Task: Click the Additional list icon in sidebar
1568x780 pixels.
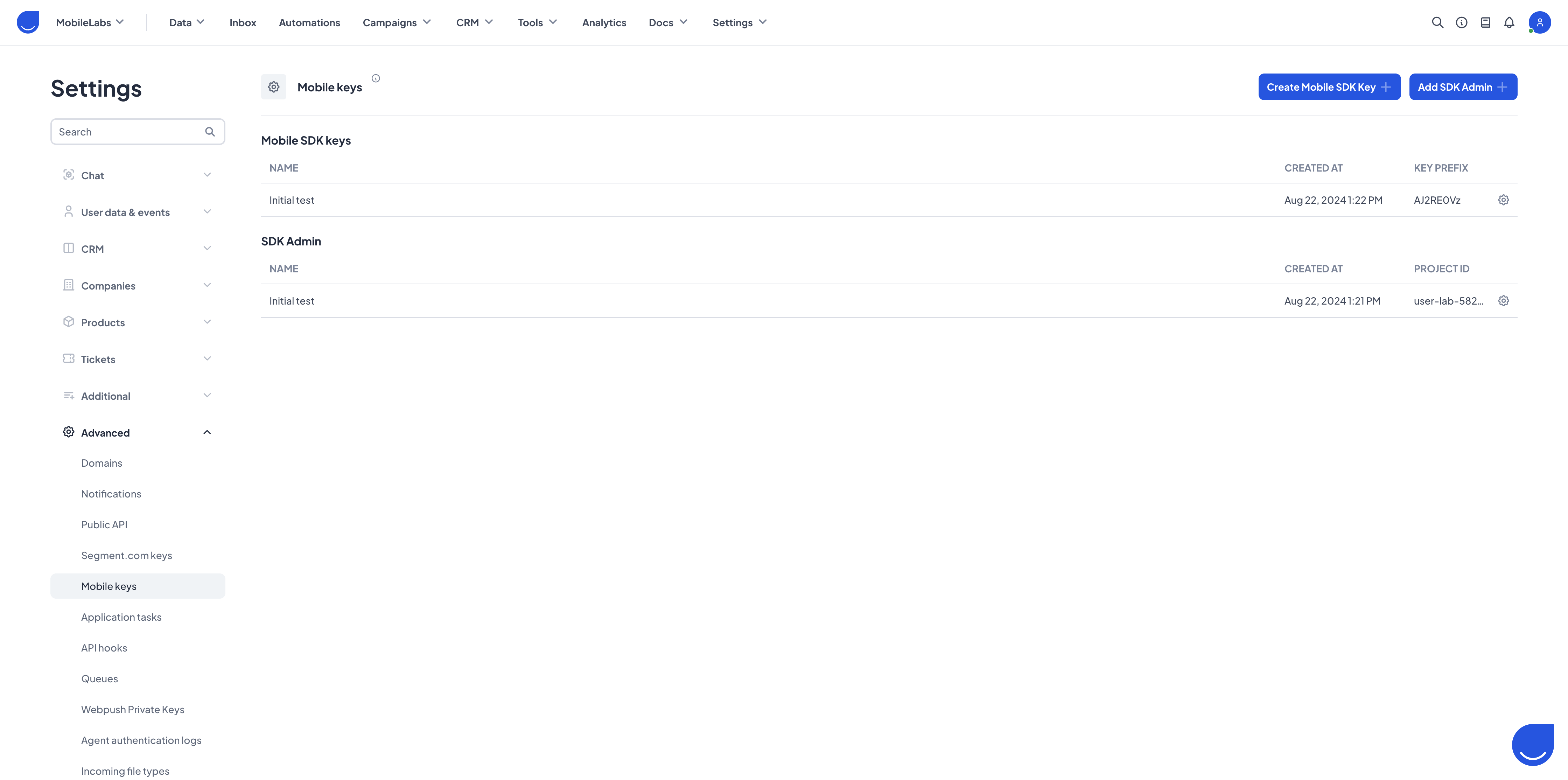Action: [x=68, y=395]
